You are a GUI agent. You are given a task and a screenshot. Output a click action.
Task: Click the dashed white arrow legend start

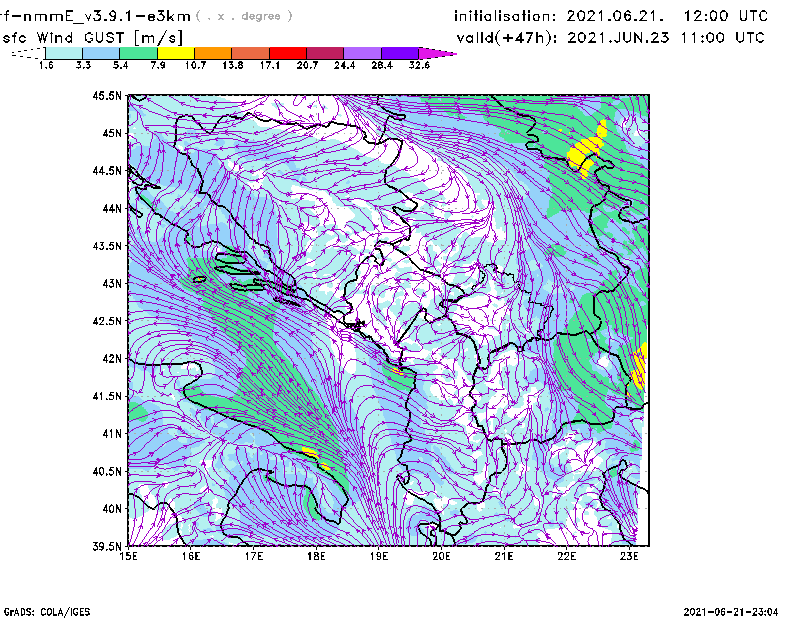28,53
